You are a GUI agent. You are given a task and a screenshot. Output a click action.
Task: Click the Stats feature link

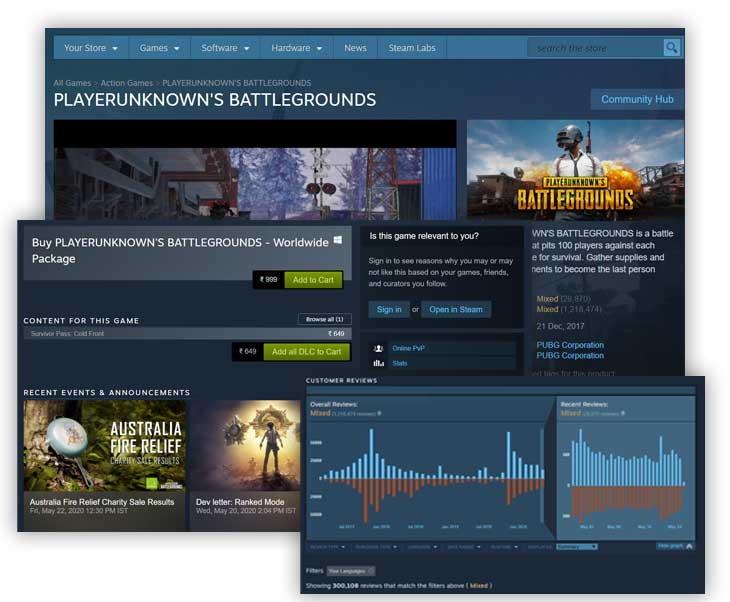tap(400, 363)
